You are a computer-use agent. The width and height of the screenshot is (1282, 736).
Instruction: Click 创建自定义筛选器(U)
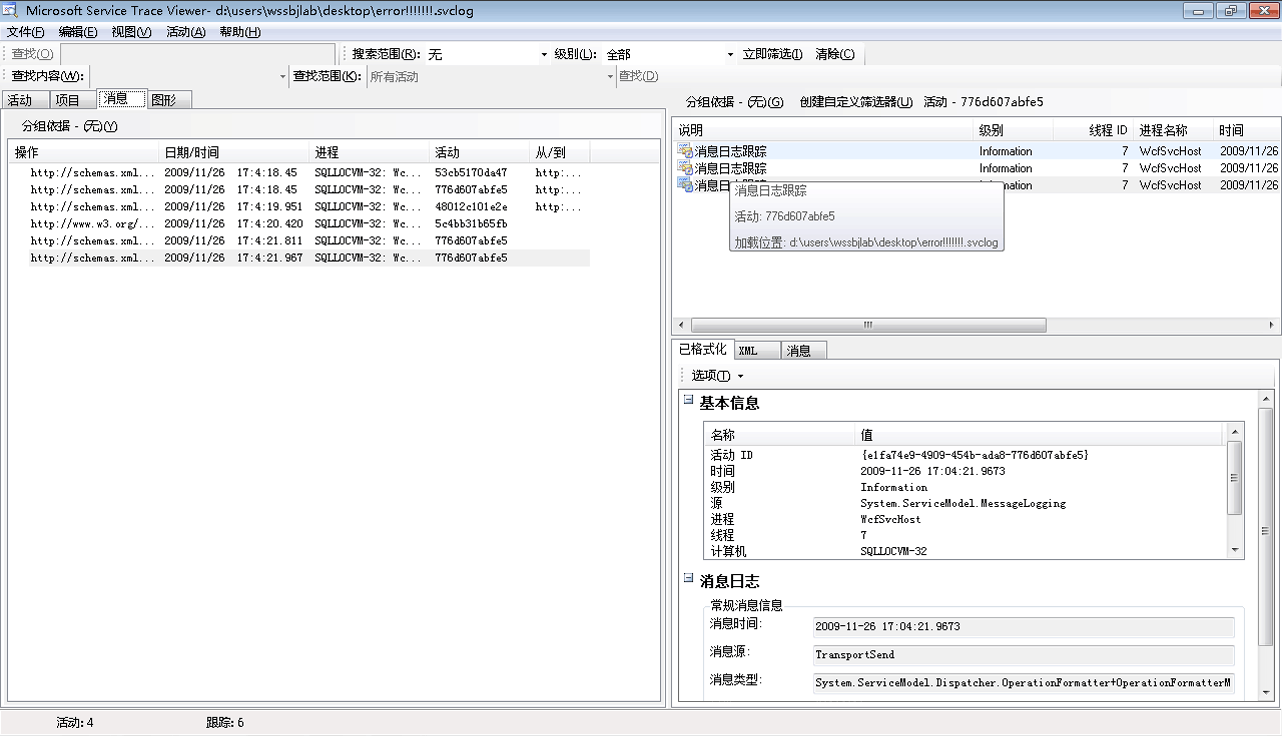(x=856, y=102)
